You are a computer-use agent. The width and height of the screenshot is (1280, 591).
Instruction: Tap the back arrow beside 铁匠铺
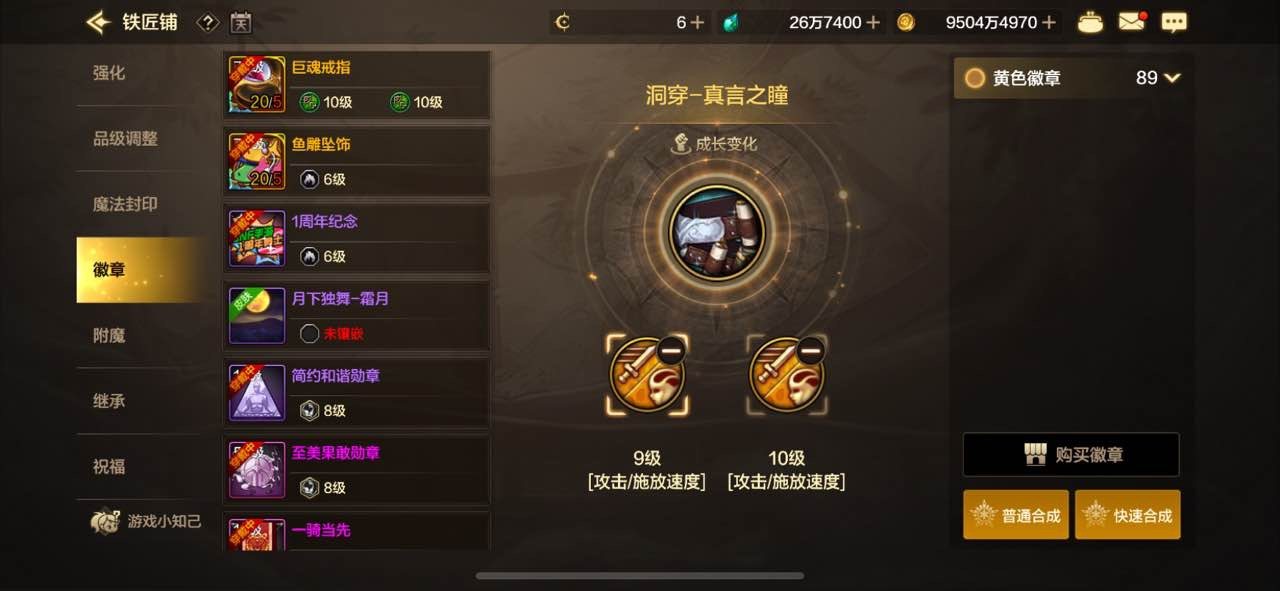(98, 22)
